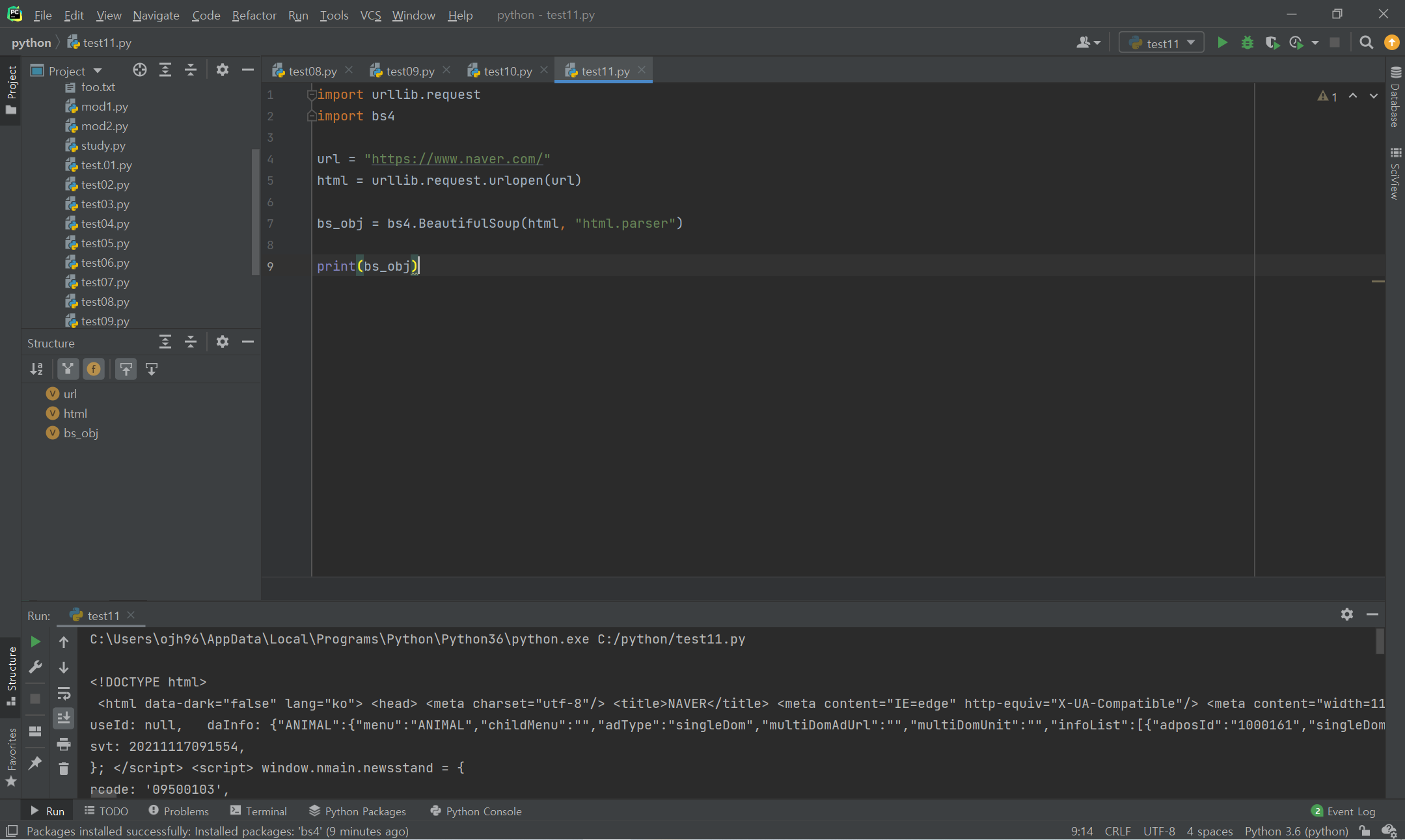
Task: Open Search Everywhere magnifier icon
Action: [x=1366, y=43]
